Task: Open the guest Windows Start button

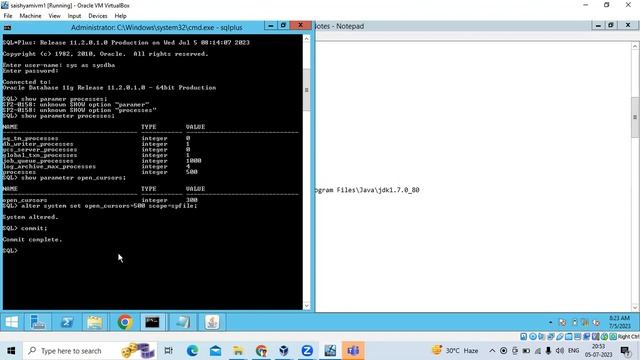Action: [x=12, y=322]
